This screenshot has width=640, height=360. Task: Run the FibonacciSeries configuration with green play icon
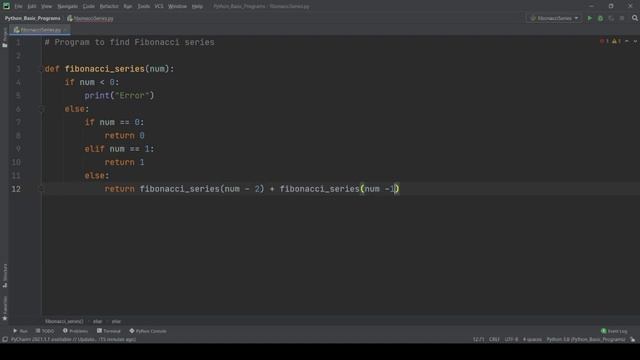pos(589,18)
